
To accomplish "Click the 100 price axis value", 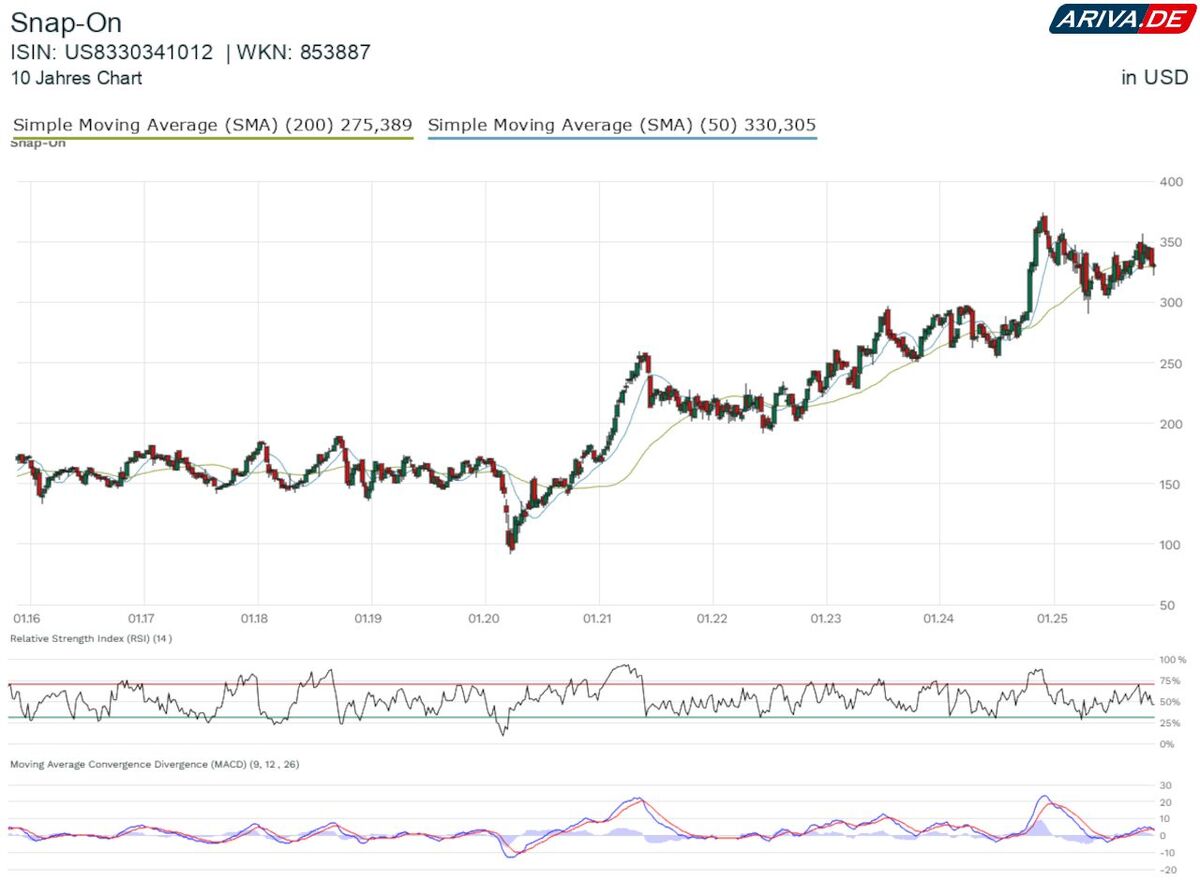I will [1171, 545].
